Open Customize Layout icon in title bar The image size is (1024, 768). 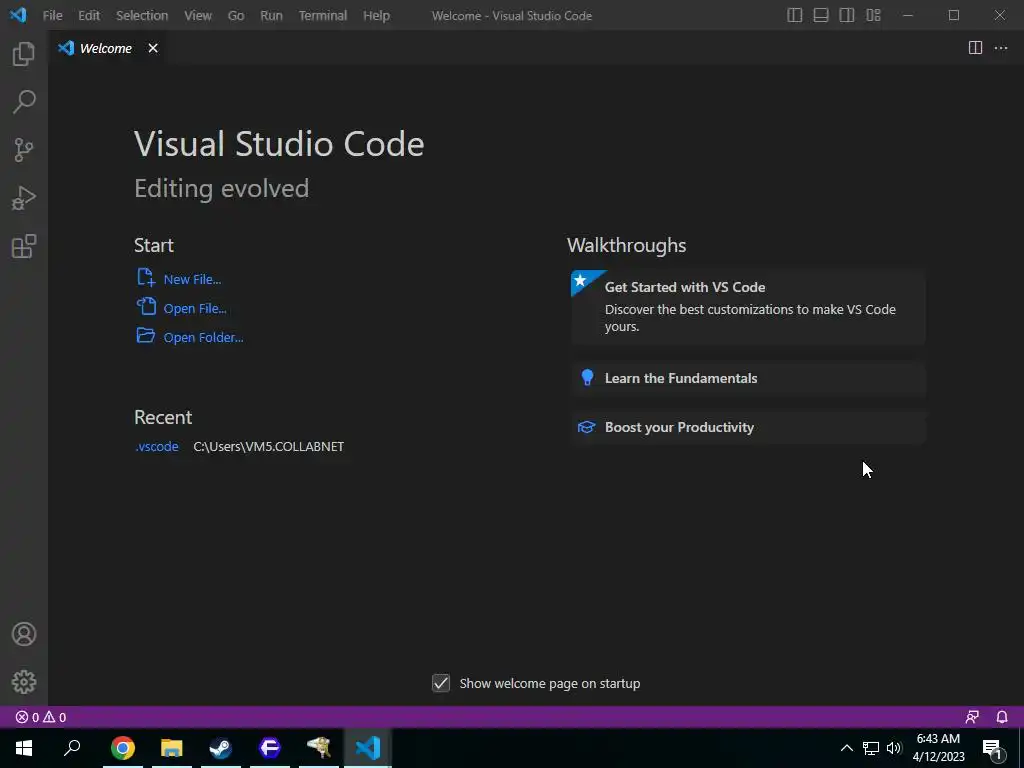873,15
